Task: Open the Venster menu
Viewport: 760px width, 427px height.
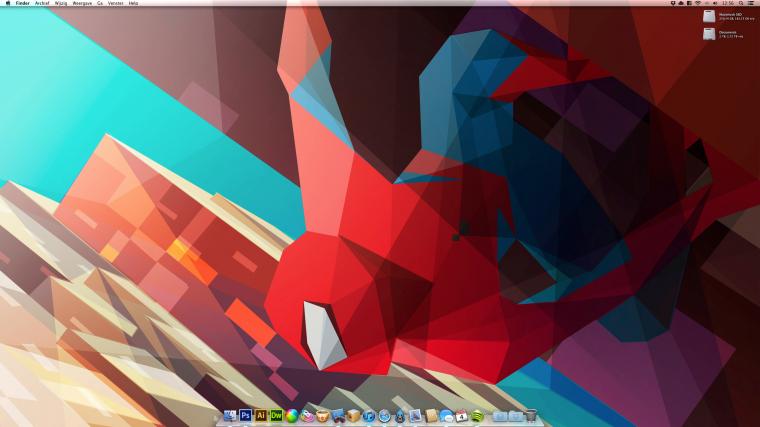Action: (115, 3)
